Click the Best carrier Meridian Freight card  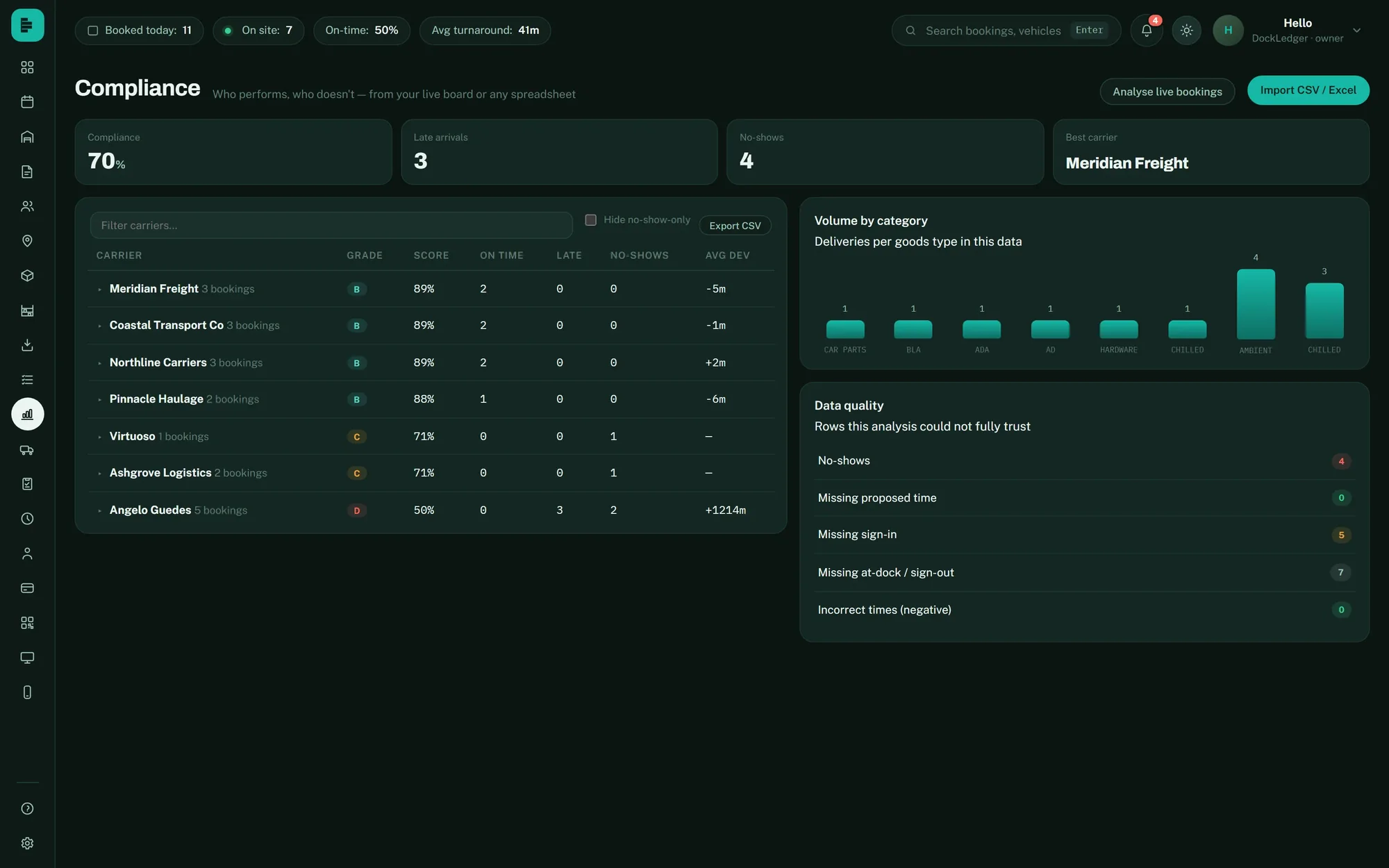coord(1211,152)
